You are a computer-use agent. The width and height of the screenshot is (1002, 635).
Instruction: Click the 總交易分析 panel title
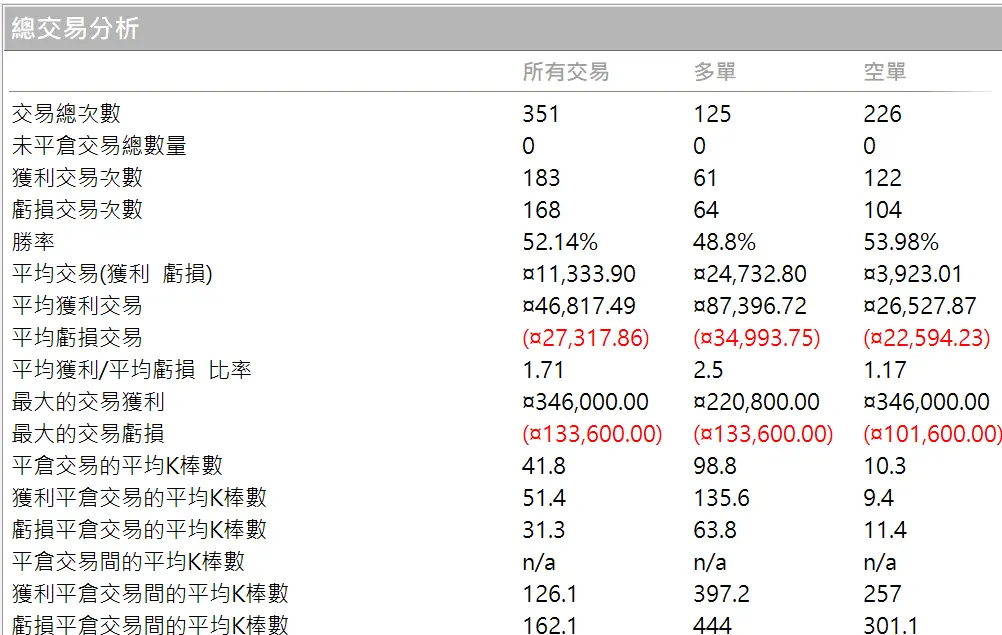(75, 29)
